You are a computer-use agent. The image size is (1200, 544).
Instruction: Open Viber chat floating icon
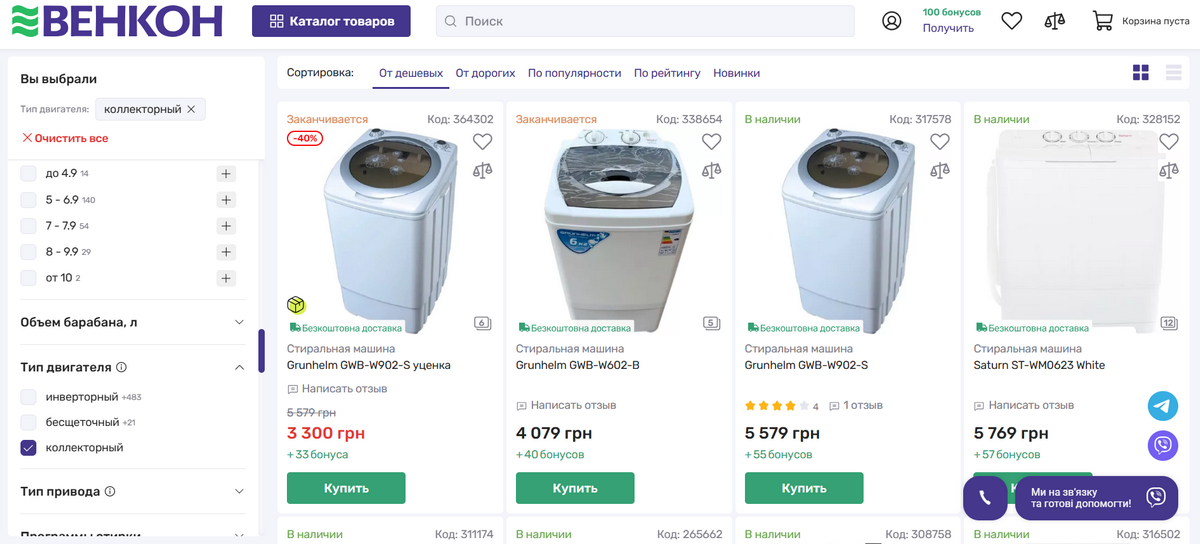click(1163, 445)
